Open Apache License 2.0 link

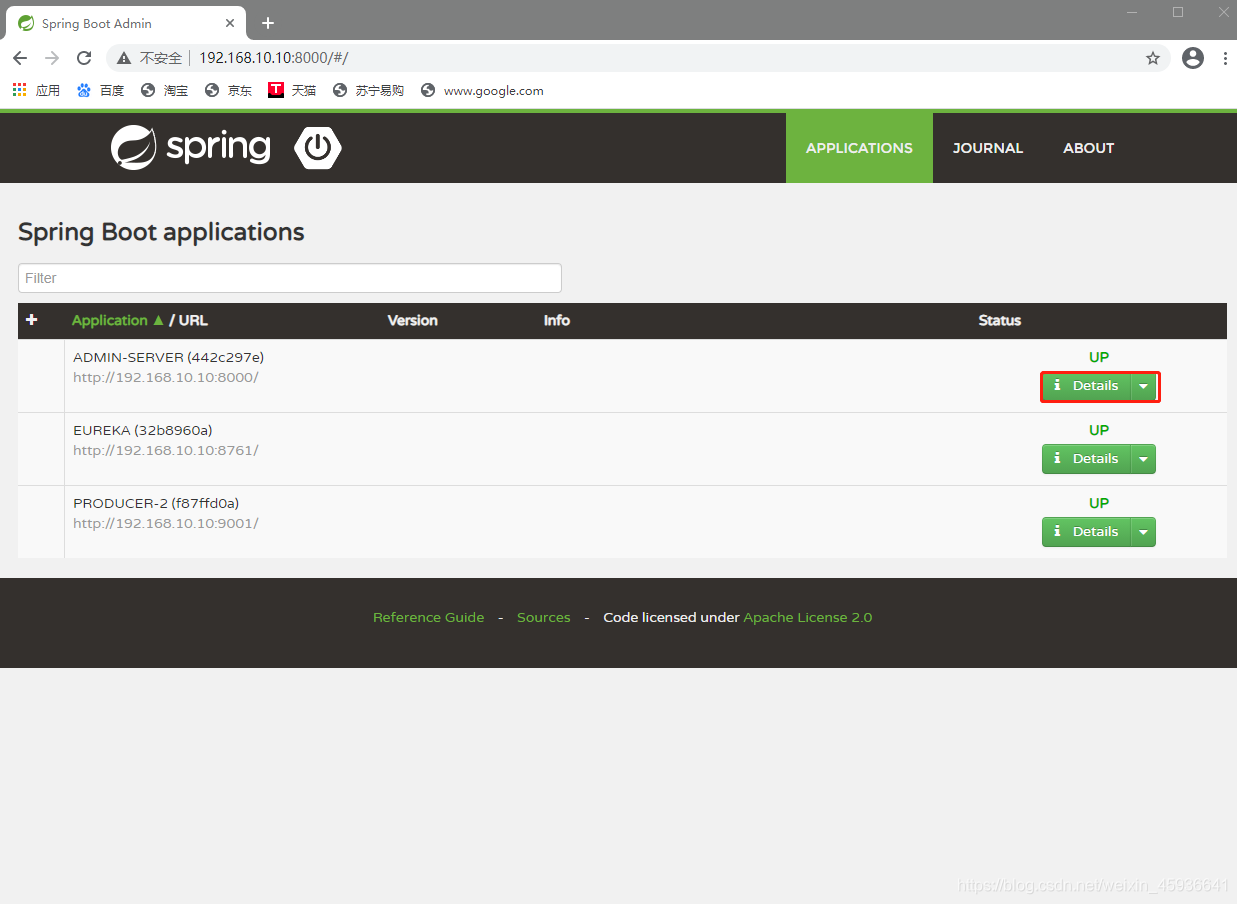(808, 617)
